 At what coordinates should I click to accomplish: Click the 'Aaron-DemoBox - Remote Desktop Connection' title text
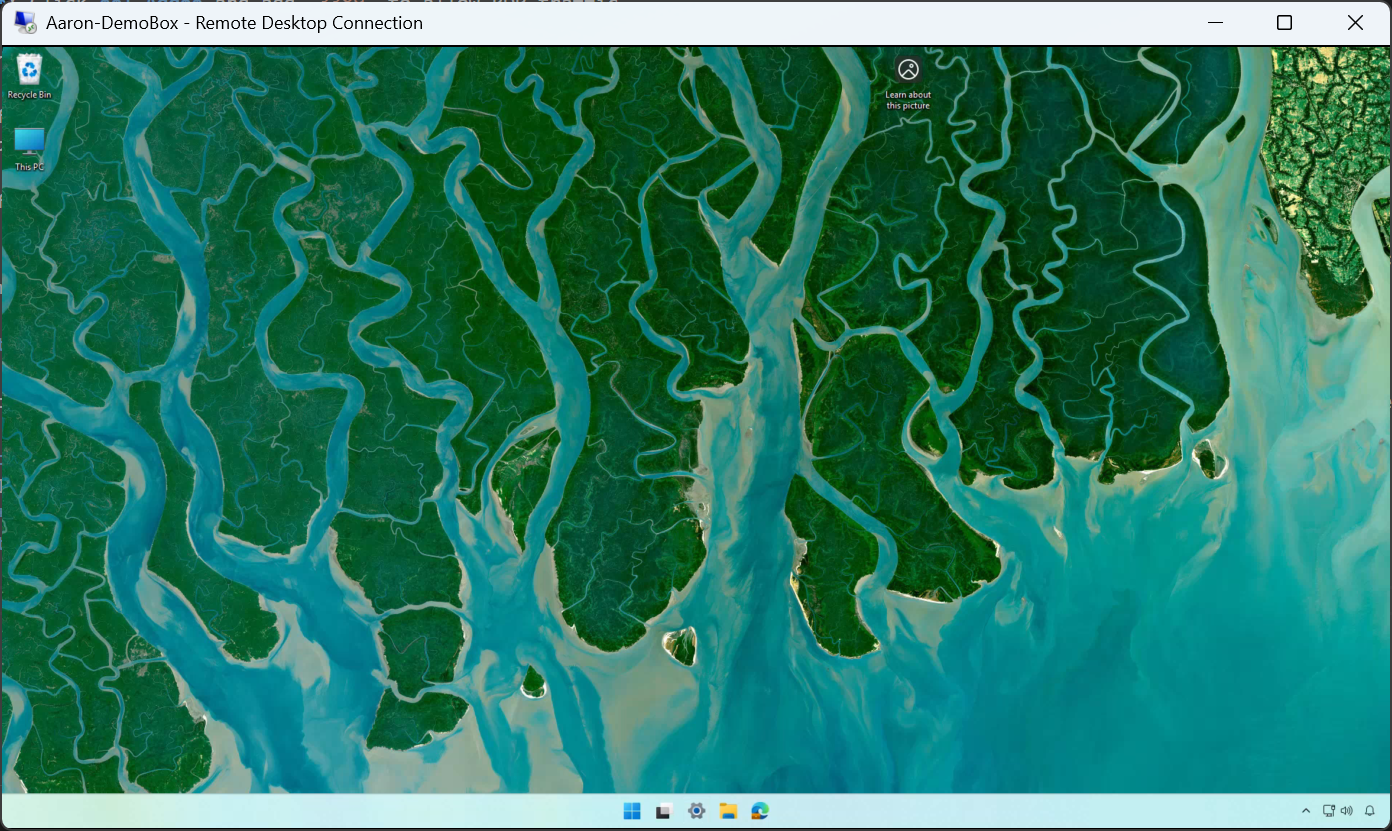click(x=234, y=23)
